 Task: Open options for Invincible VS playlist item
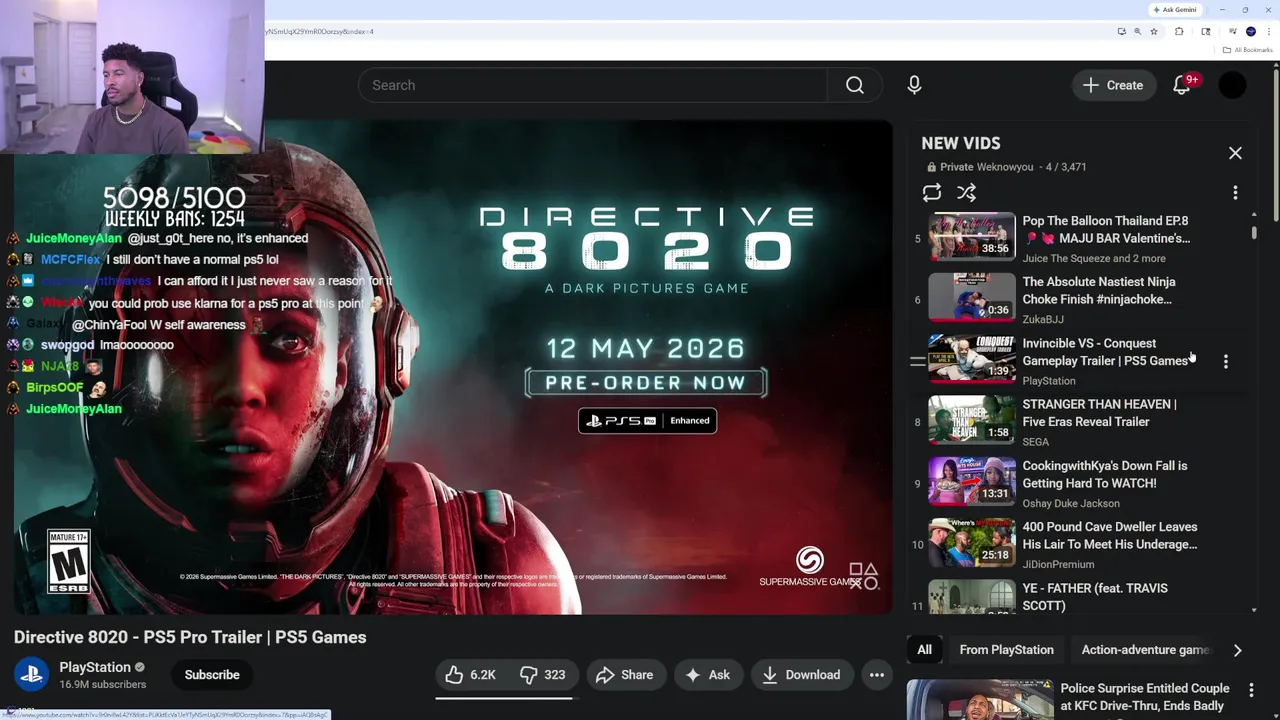tap(1226, 361)
